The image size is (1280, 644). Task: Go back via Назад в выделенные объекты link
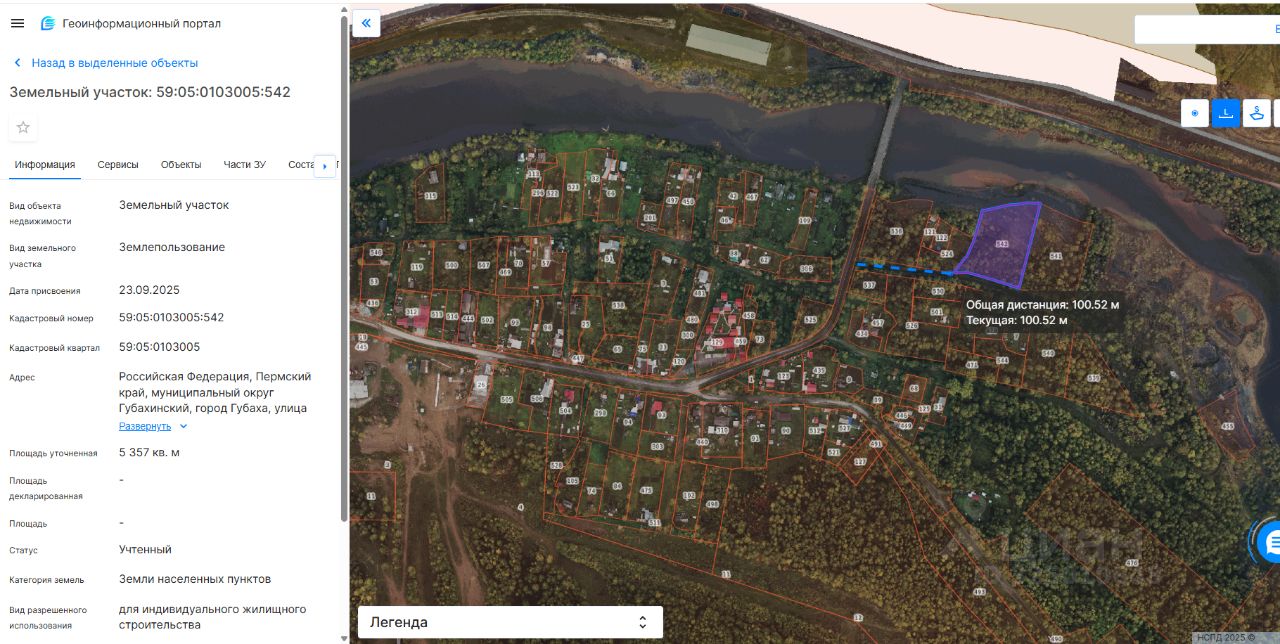pos(114,63)
